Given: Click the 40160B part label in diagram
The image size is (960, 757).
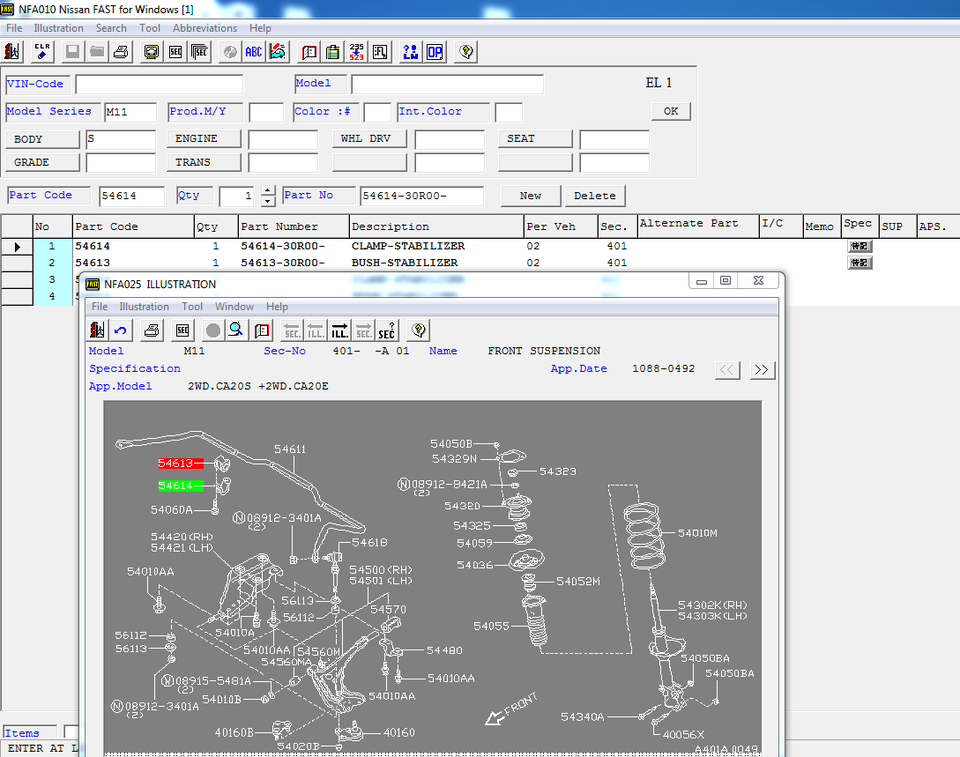Looking at the screenshot, I should point(234,732).
